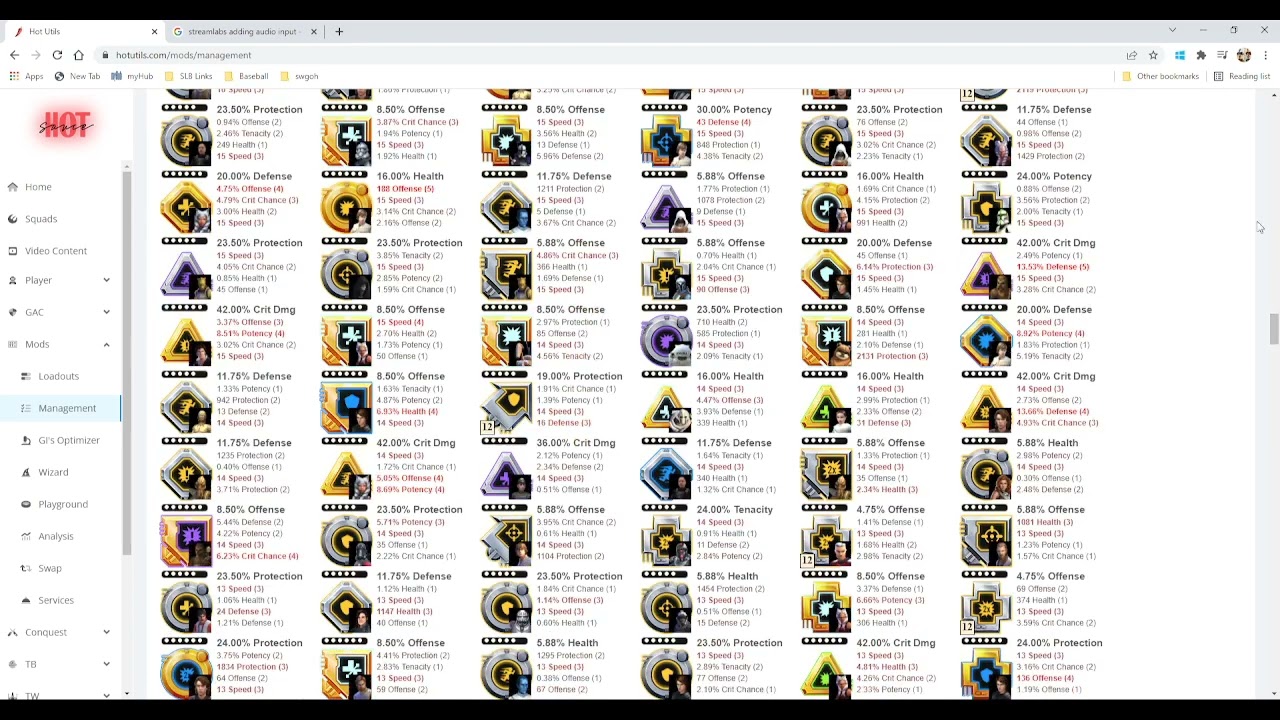Open the Analysis menu item

[56, 536]
